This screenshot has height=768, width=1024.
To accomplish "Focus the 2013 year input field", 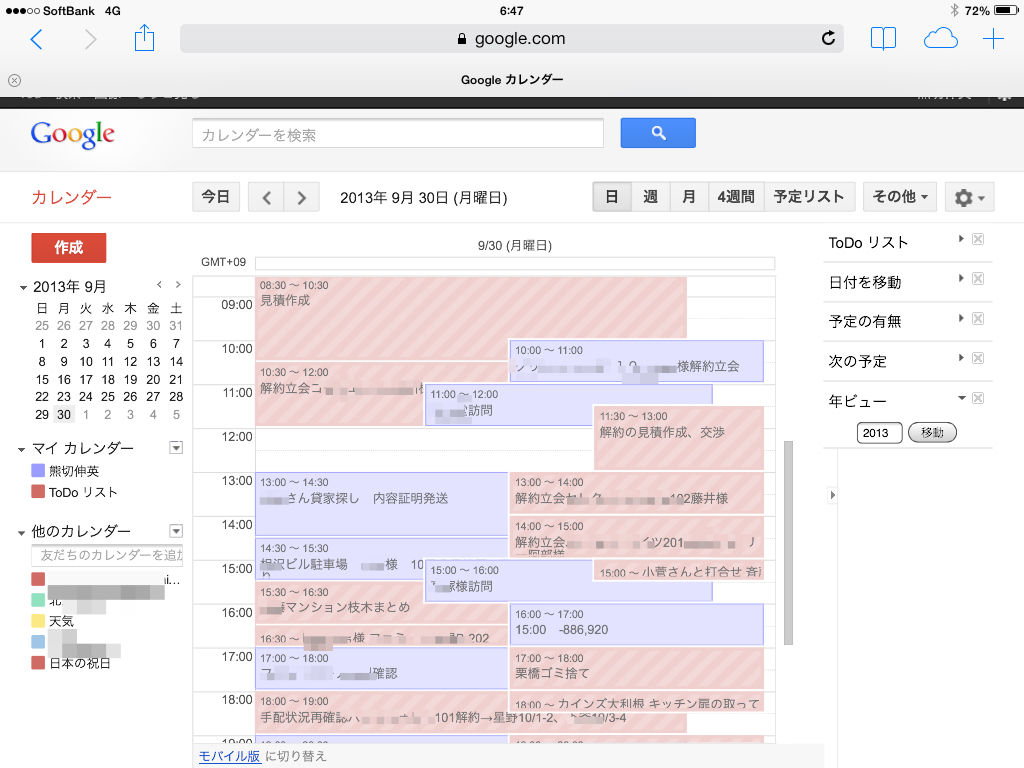I will 879,433.
